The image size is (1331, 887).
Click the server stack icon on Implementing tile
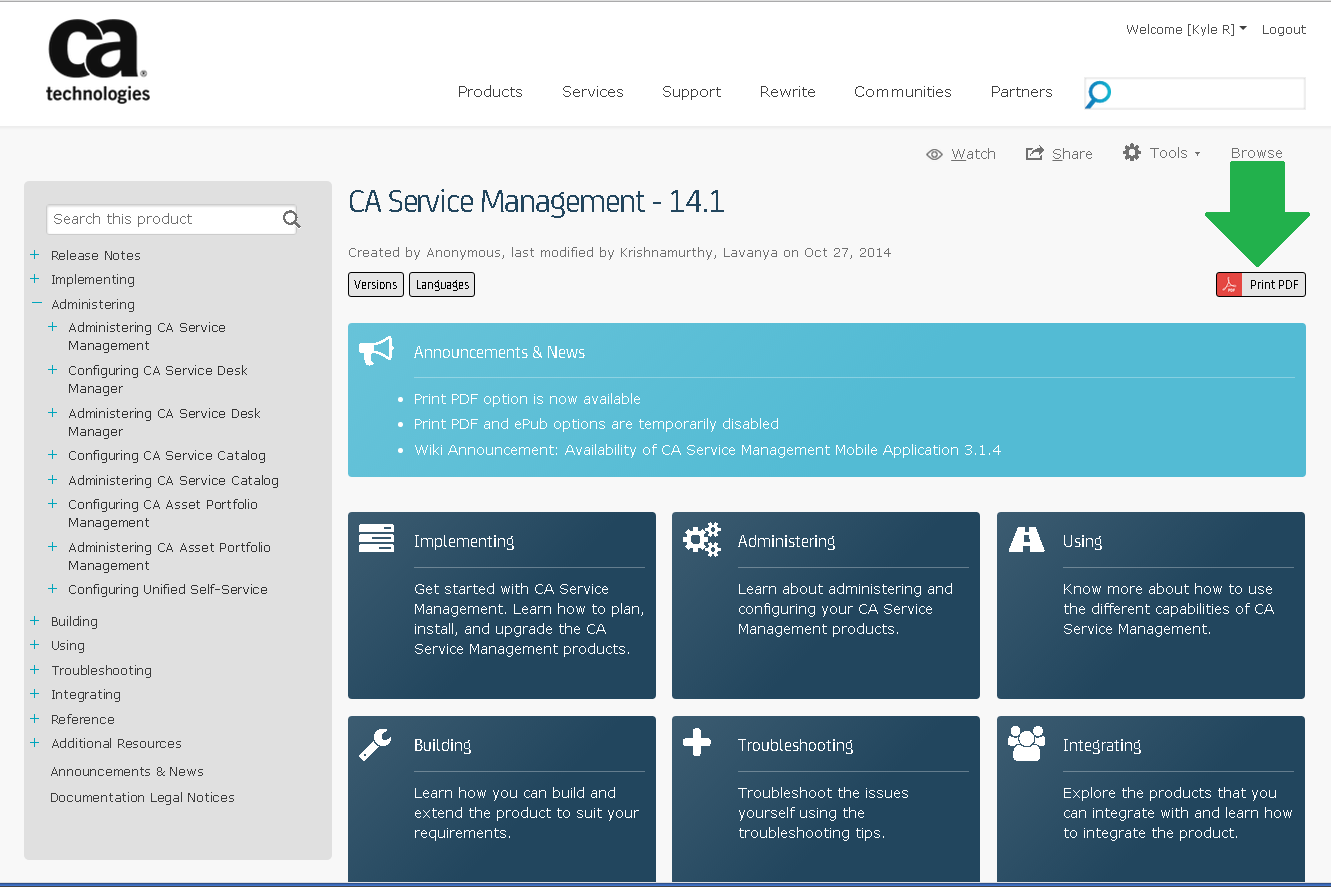click(376, 538)
